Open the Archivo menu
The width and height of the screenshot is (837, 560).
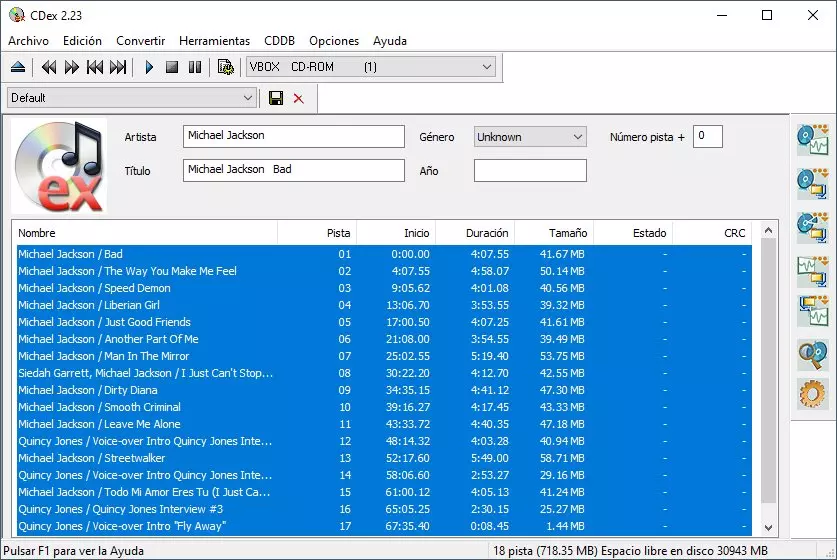[x=28, y=41]
